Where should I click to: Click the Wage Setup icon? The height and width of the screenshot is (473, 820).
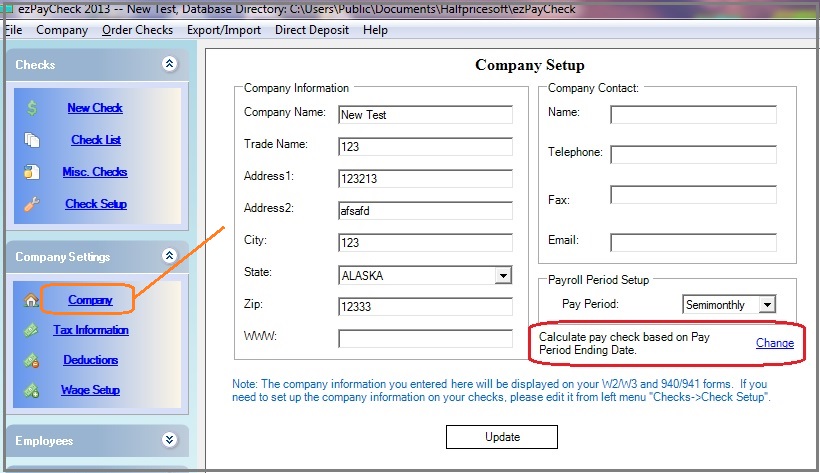tap(32, 390)
